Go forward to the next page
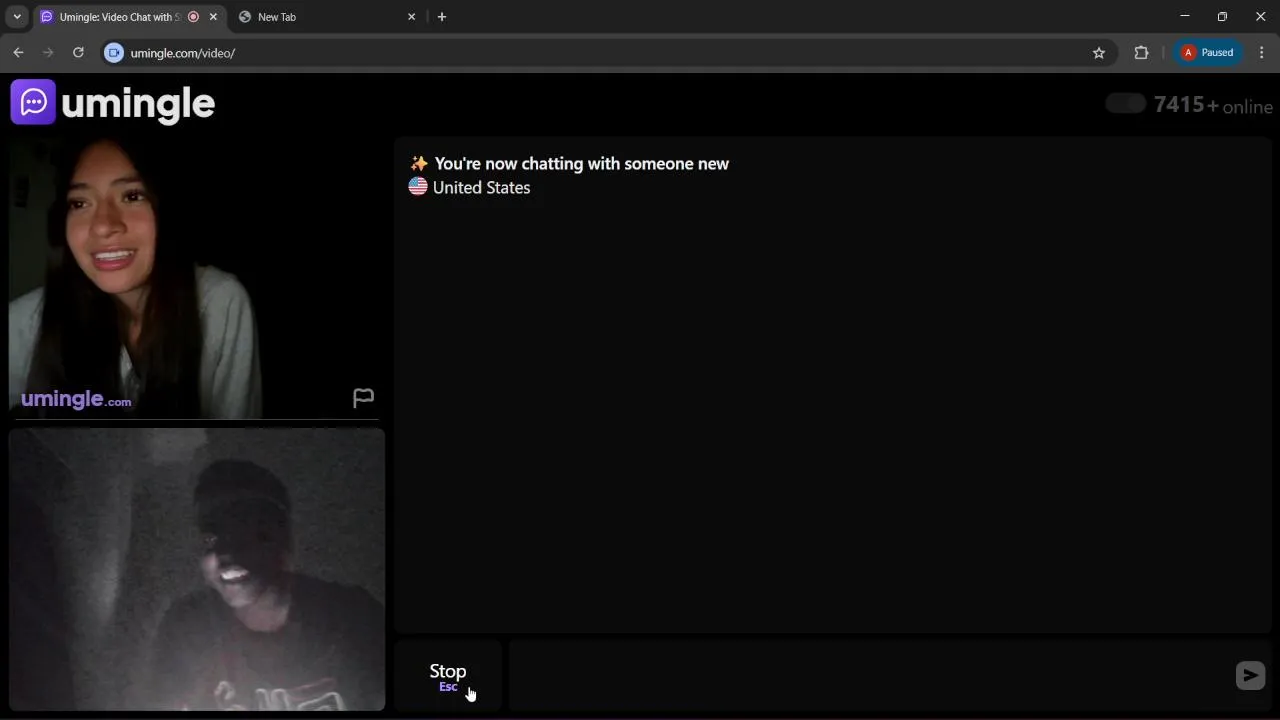Screen dimensions: 1280x720 tap(48, 53)
